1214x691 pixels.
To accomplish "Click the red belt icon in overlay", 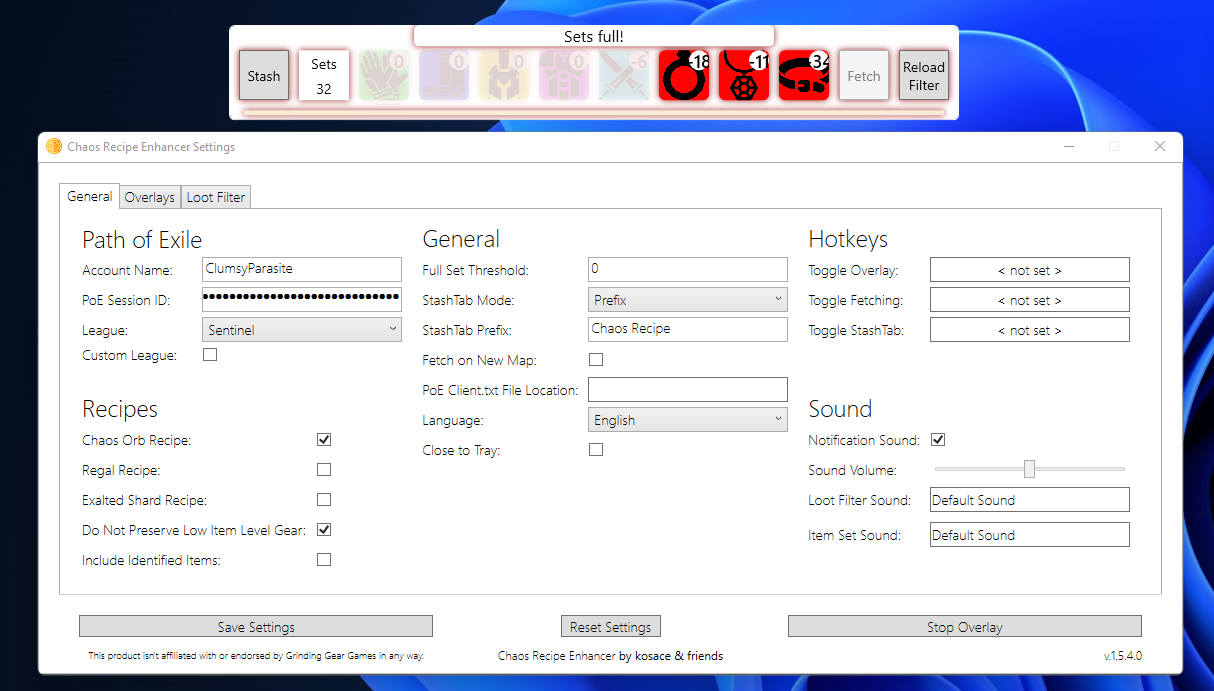I will [x=804, y=75].
